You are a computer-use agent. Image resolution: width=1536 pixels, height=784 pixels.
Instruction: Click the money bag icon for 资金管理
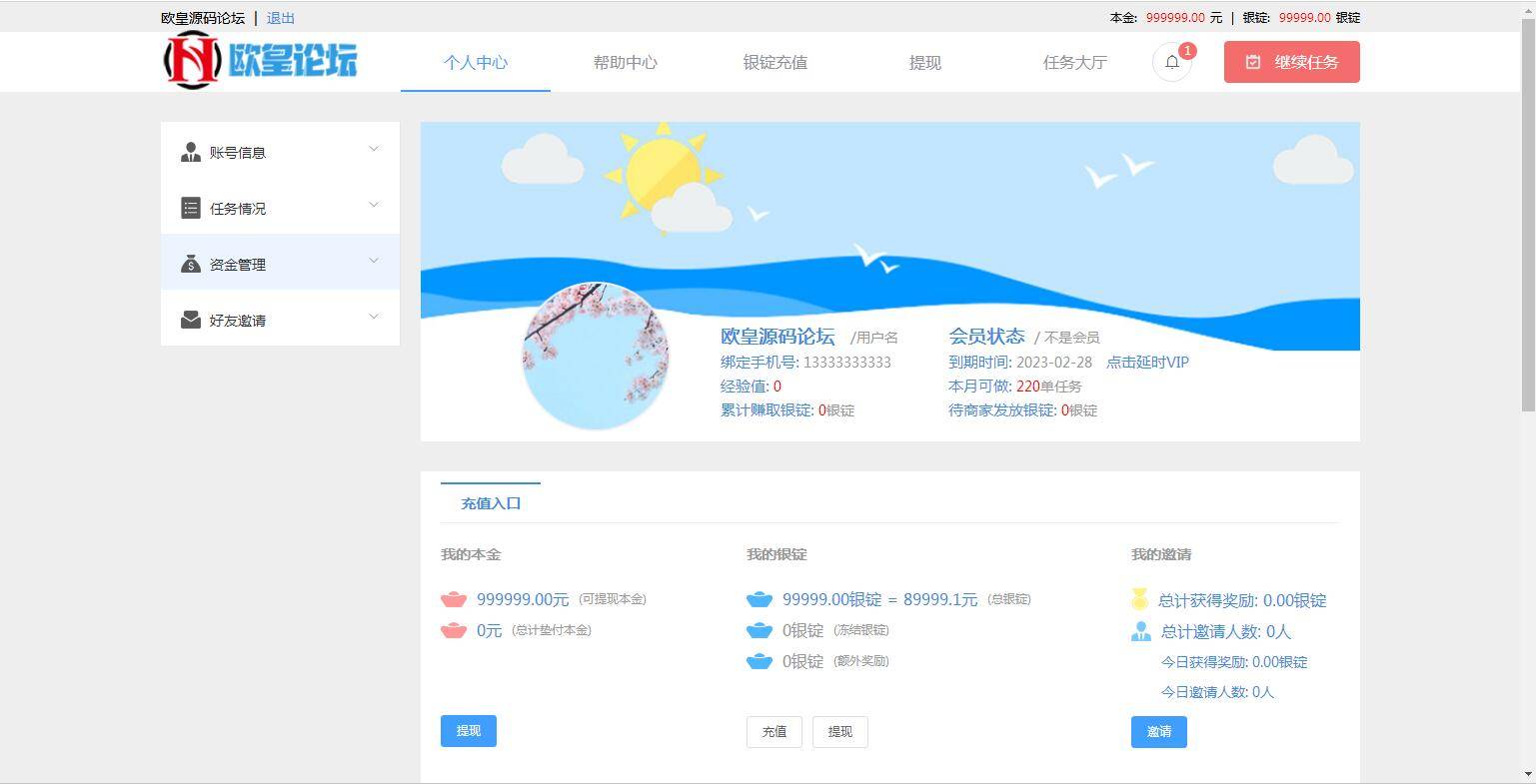point(191,264)
